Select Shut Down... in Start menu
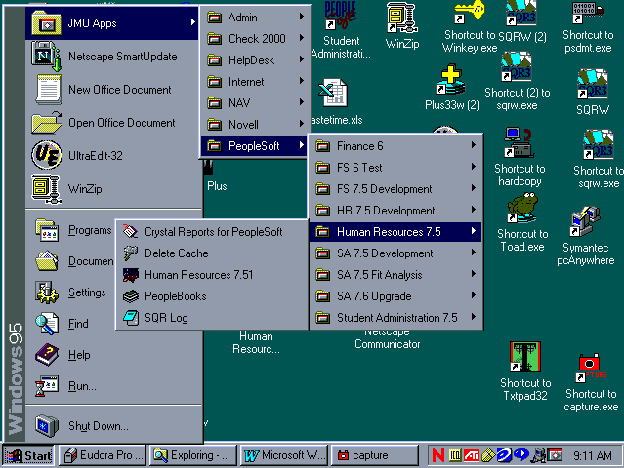 coord(113,426)
